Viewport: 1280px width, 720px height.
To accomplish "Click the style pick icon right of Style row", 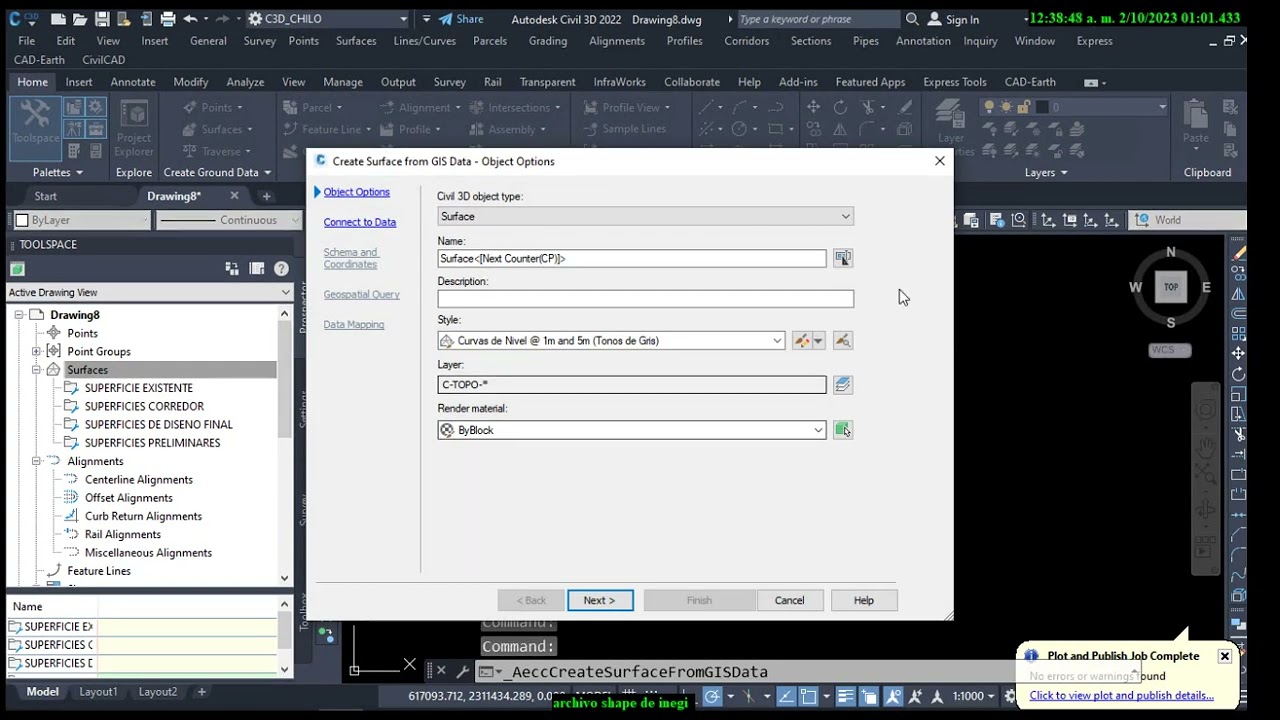I will coord(843,341).
